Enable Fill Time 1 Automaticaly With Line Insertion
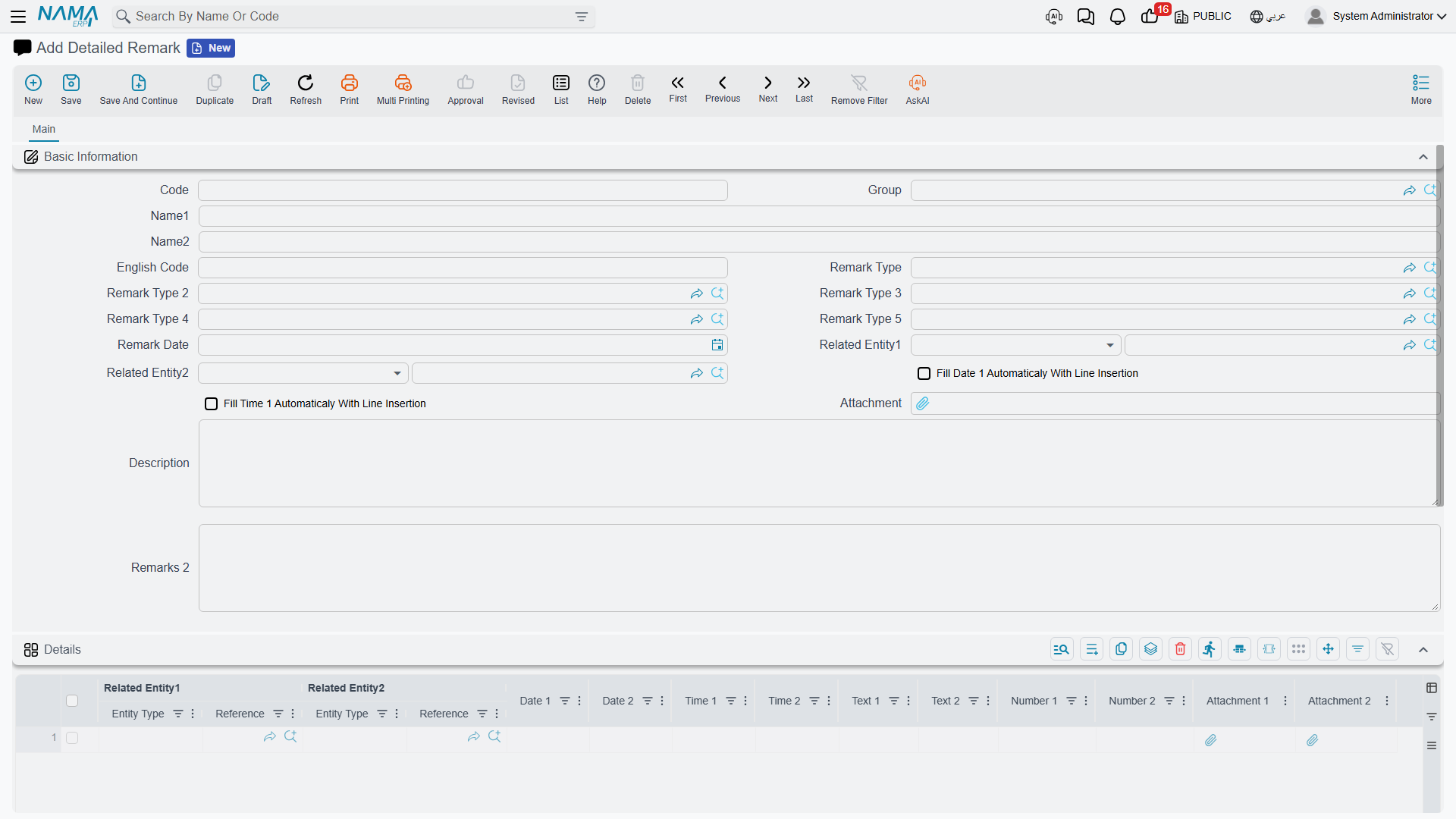1456x819 pixels. click(212, 403)
